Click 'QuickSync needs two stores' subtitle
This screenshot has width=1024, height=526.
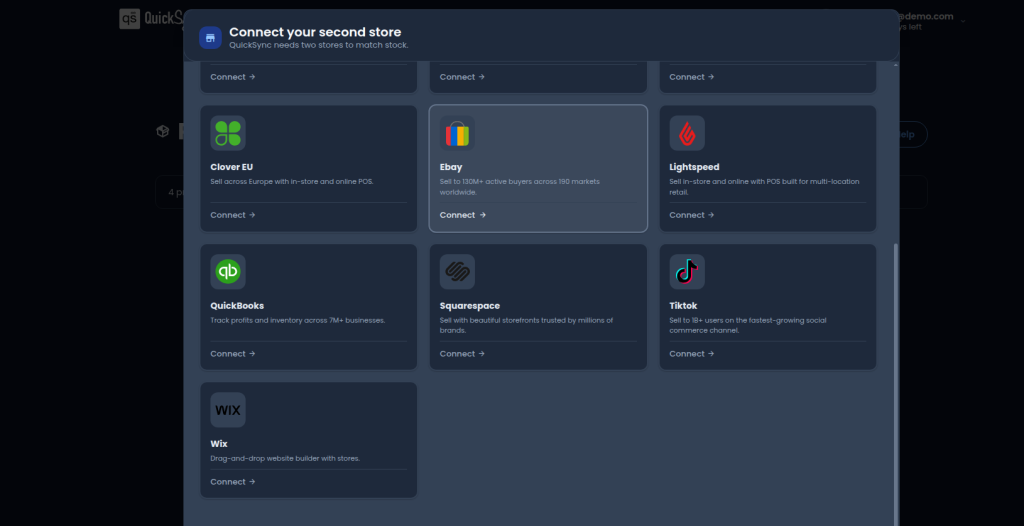click(319, 45)
